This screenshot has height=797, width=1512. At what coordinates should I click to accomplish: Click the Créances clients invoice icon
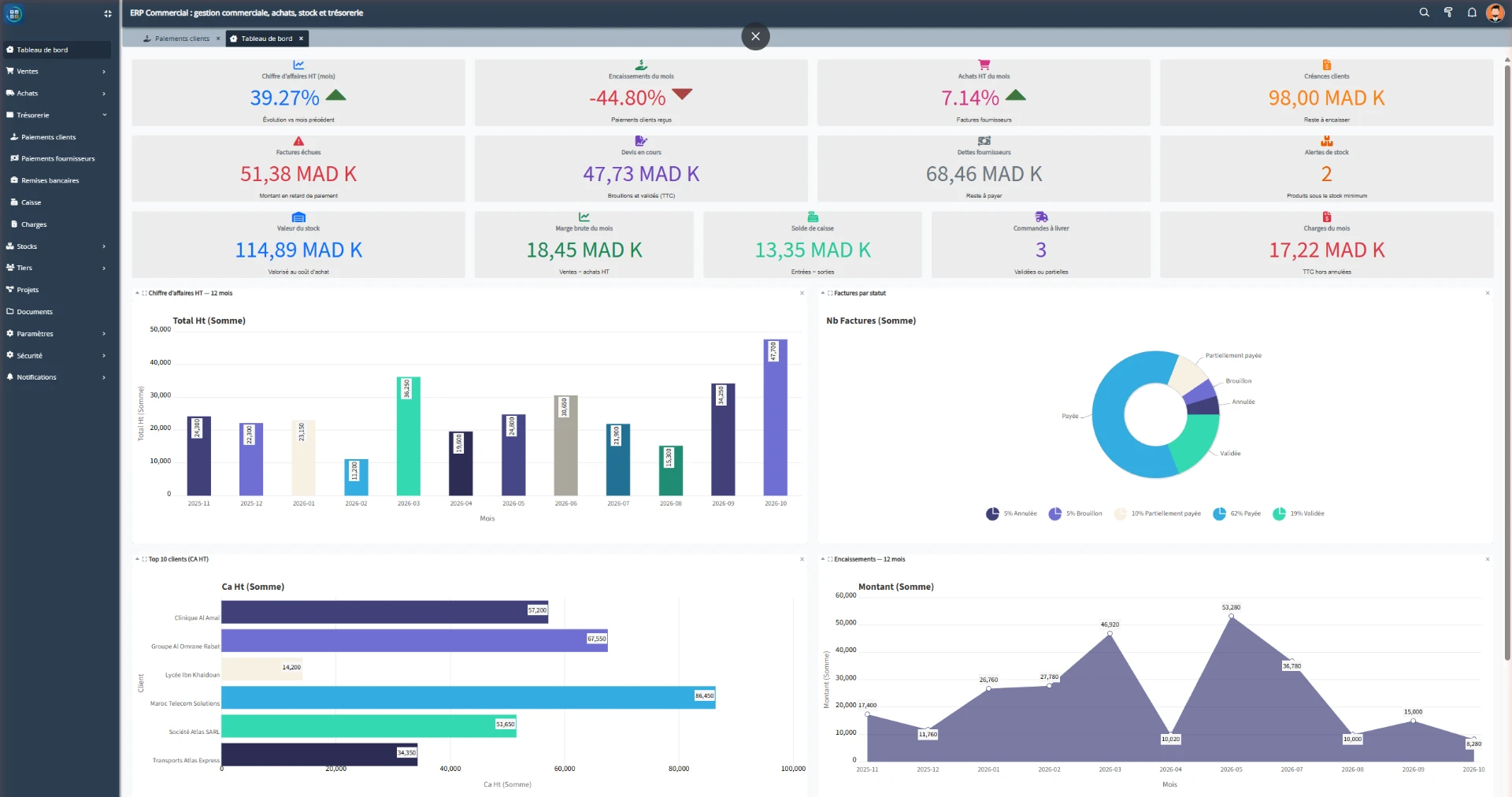1326,65
